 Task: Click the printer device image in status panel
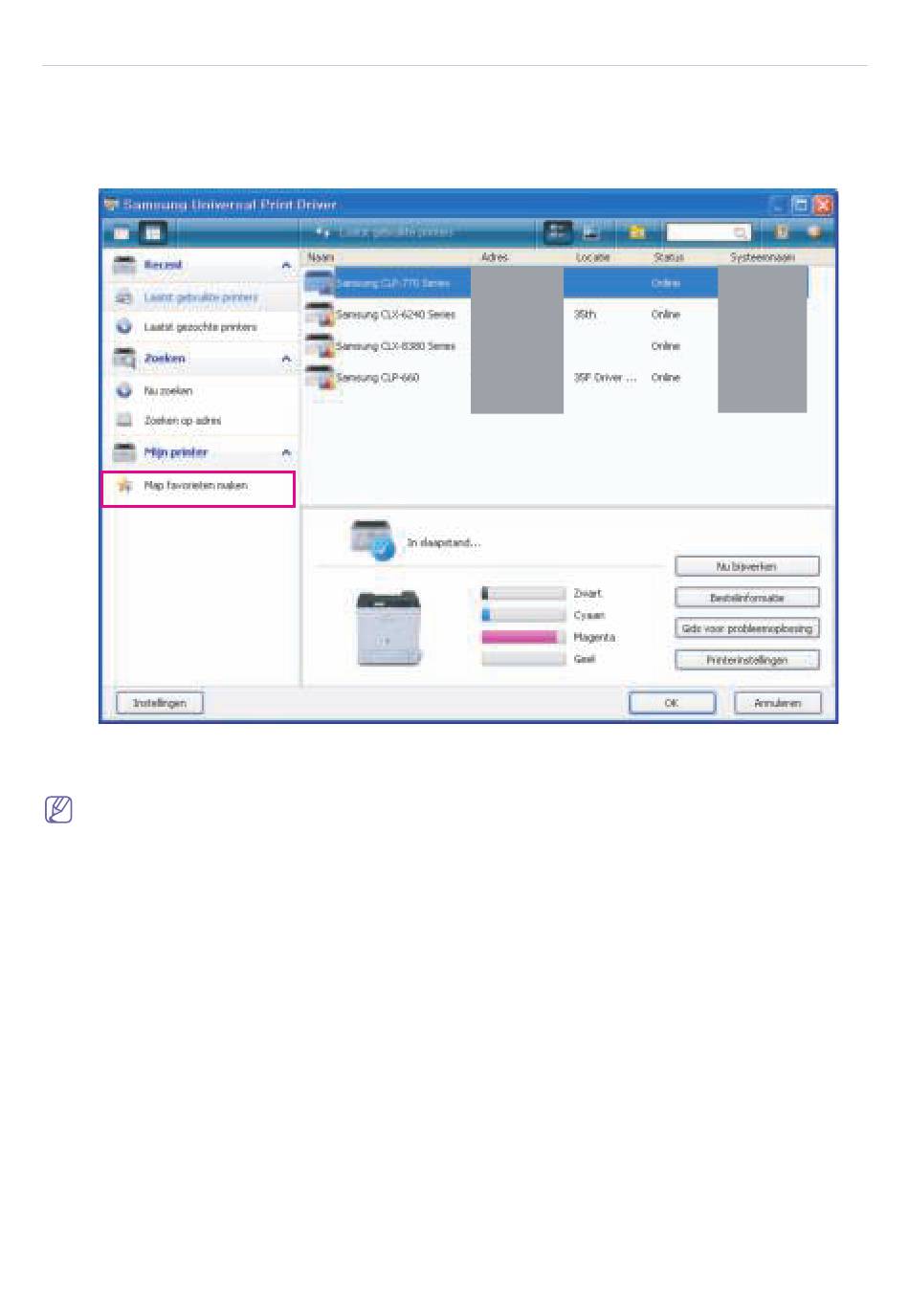tap(389, 627)
